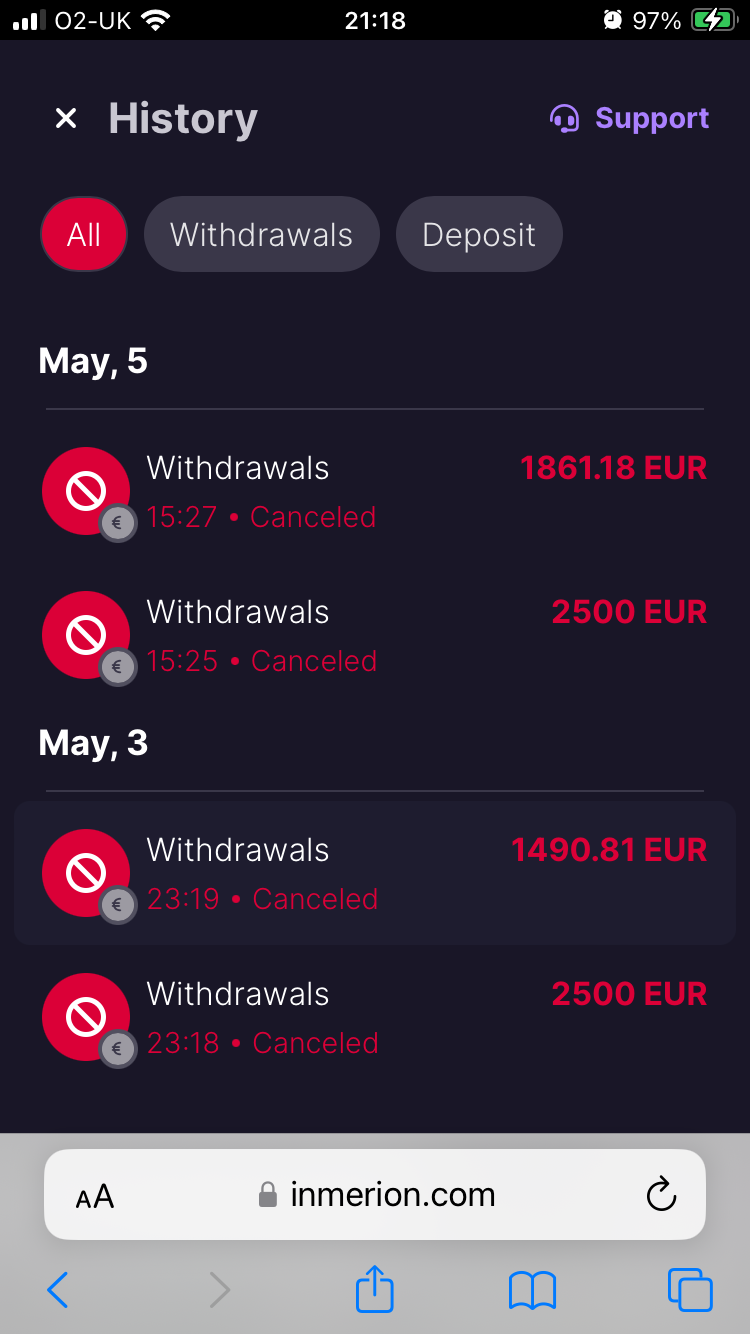Switch to Withdrawals filter
This screenshot has width=750, height=1334.
261,235
